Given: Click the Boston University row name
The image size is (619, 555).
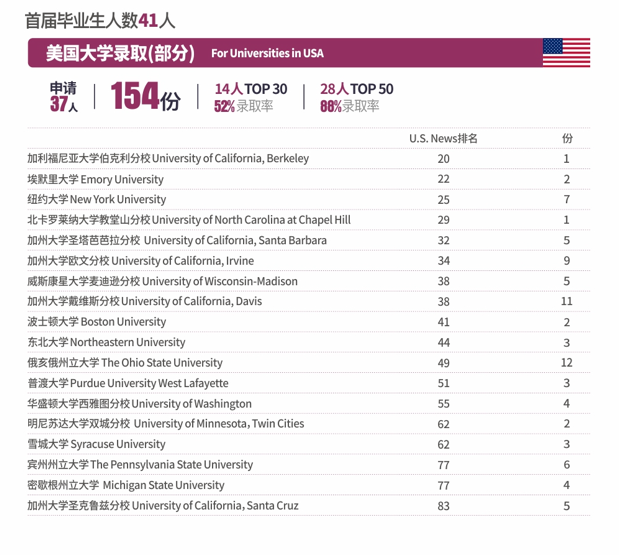Looking at the screenshot, I should [97, 322].
